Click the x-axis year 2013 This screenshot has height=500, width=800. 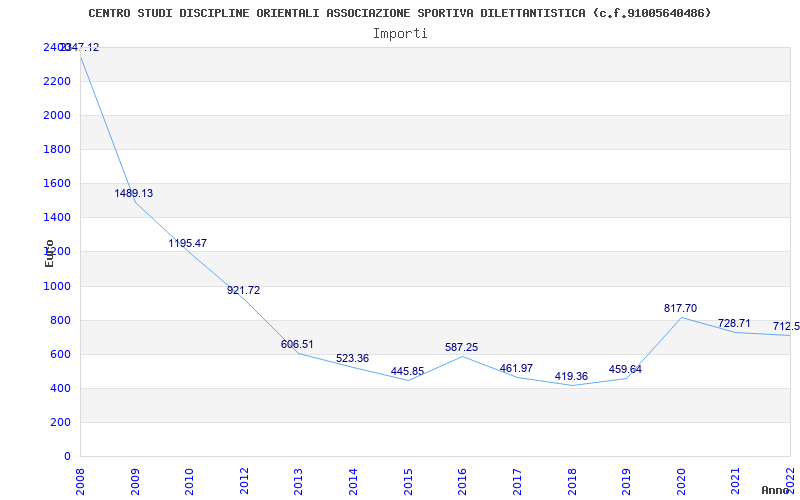click(x=298, y=481)
